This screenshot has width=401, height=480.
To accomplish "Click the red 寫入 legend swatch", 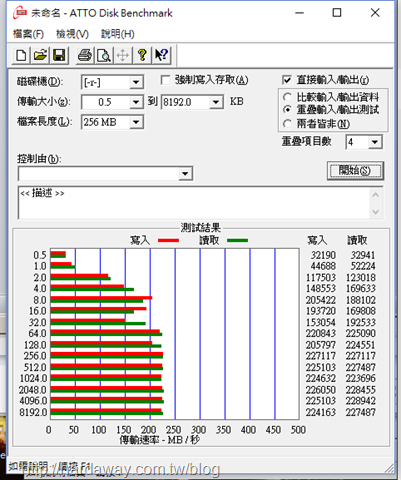I will (x=168, y=240).
